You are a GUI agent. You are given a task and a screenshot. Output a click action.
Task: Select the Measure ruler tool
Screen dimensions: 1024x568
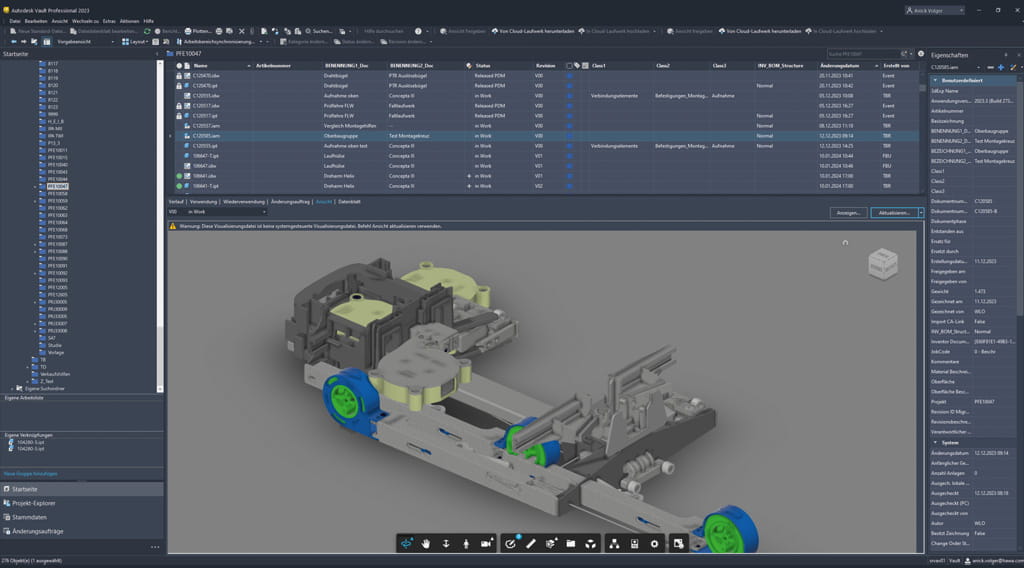click(x=531, y=543)
